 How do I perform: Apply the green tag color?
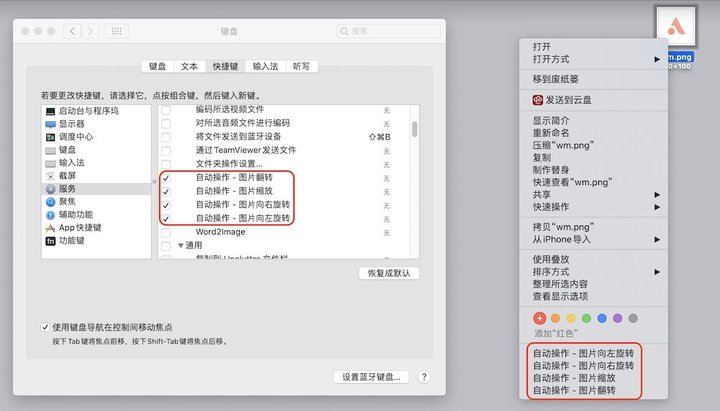click(x=586, y=318)
